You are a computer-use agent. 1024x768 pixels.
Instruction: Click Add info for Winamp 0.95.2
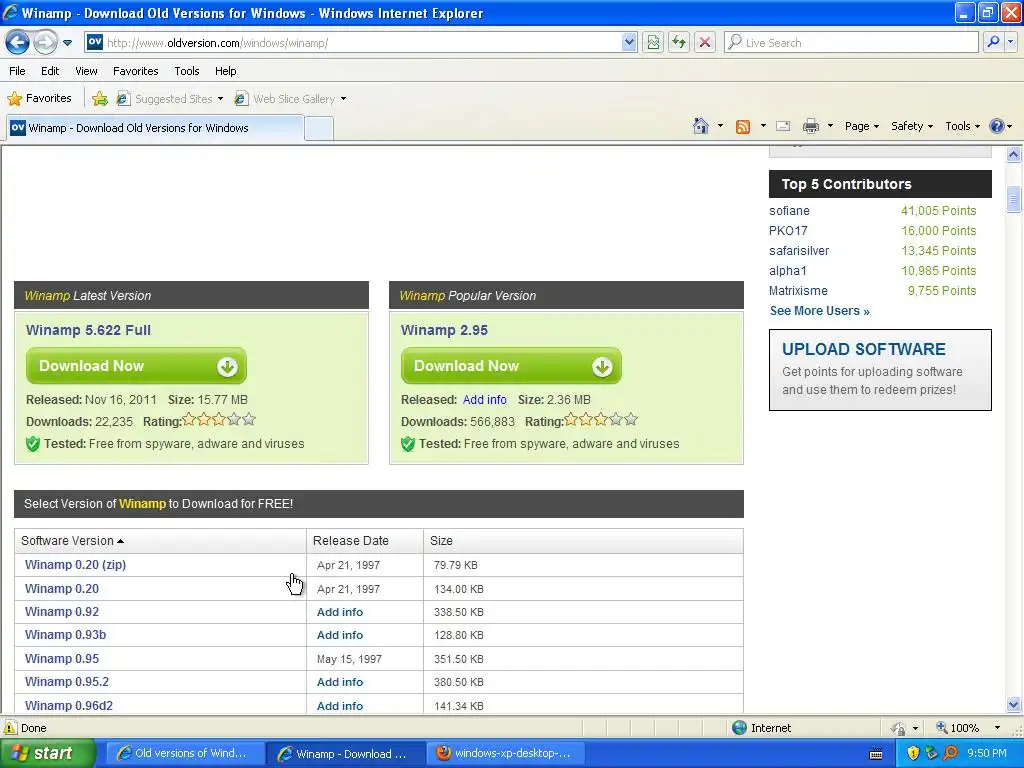coord(340,682)
